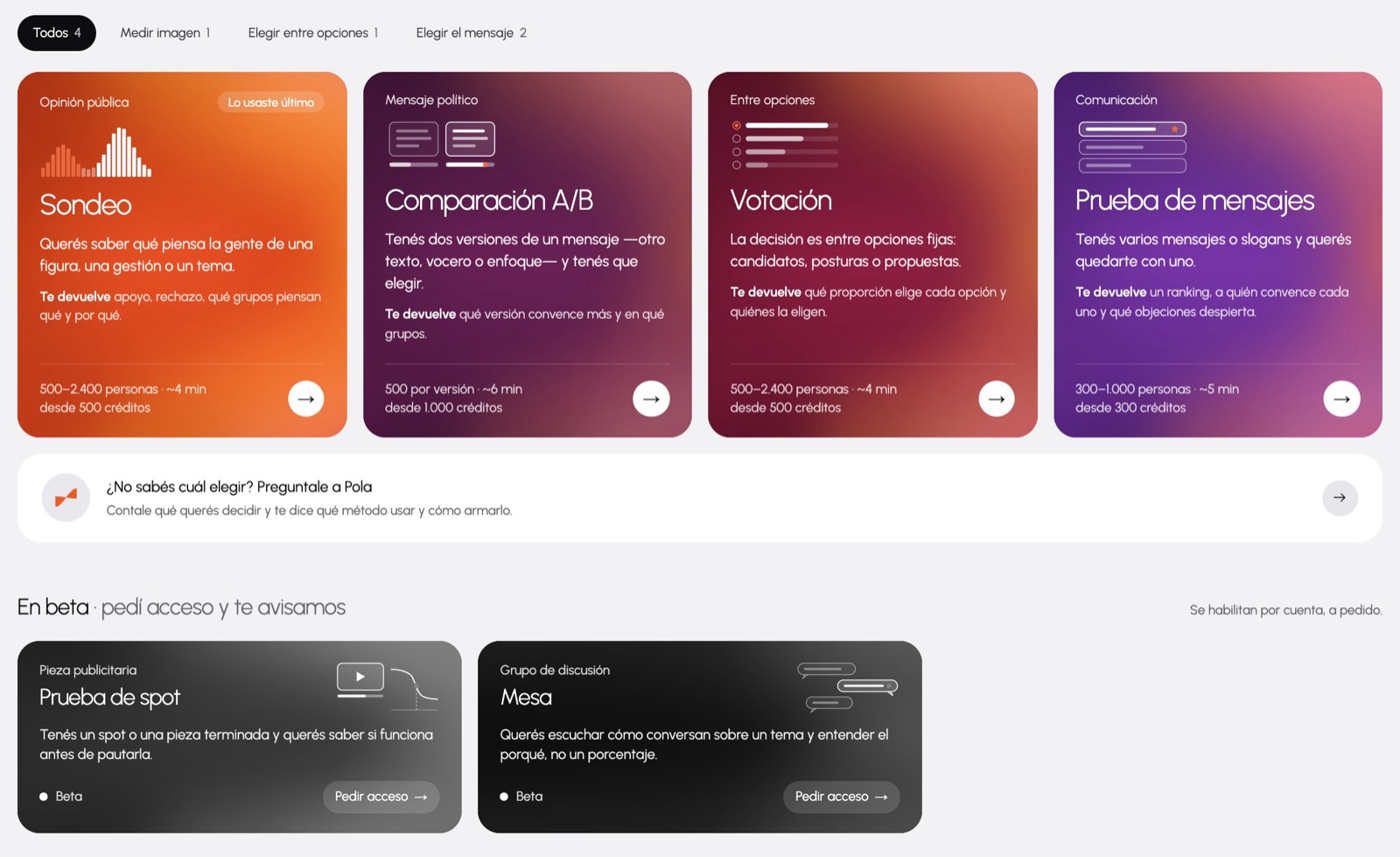Click the Comparación A/B two-versions illustration

click(442, 144)
